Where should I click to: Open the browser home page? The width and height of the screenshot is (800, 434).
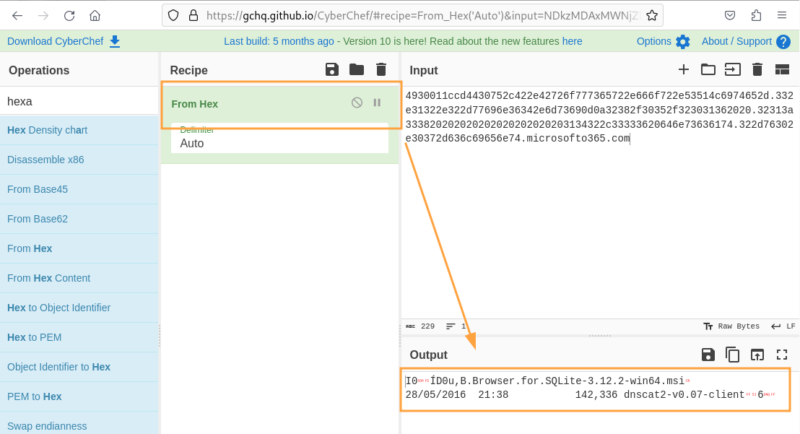(95, 16)
